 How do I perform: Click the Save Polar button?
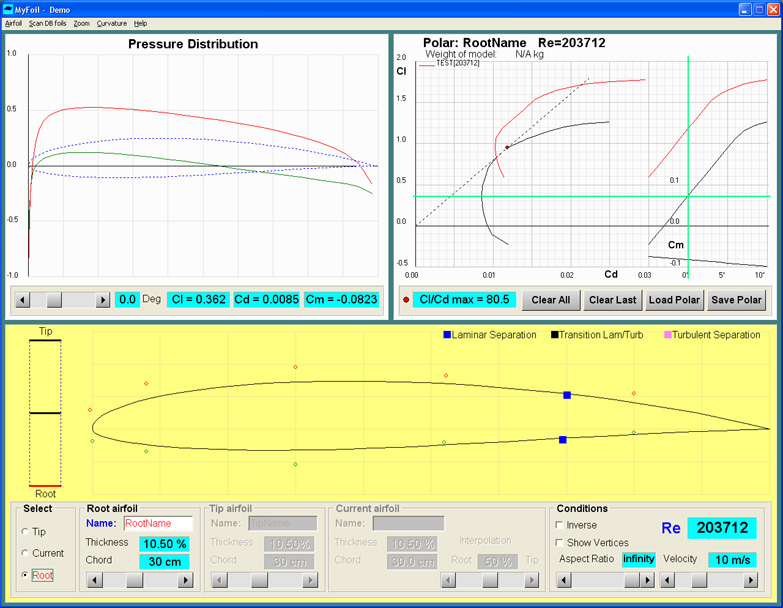736,300
